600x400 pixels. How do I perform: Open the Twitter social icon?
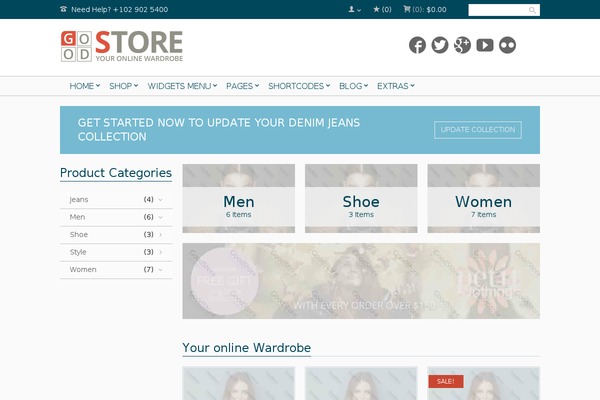(x=440, y=45)
